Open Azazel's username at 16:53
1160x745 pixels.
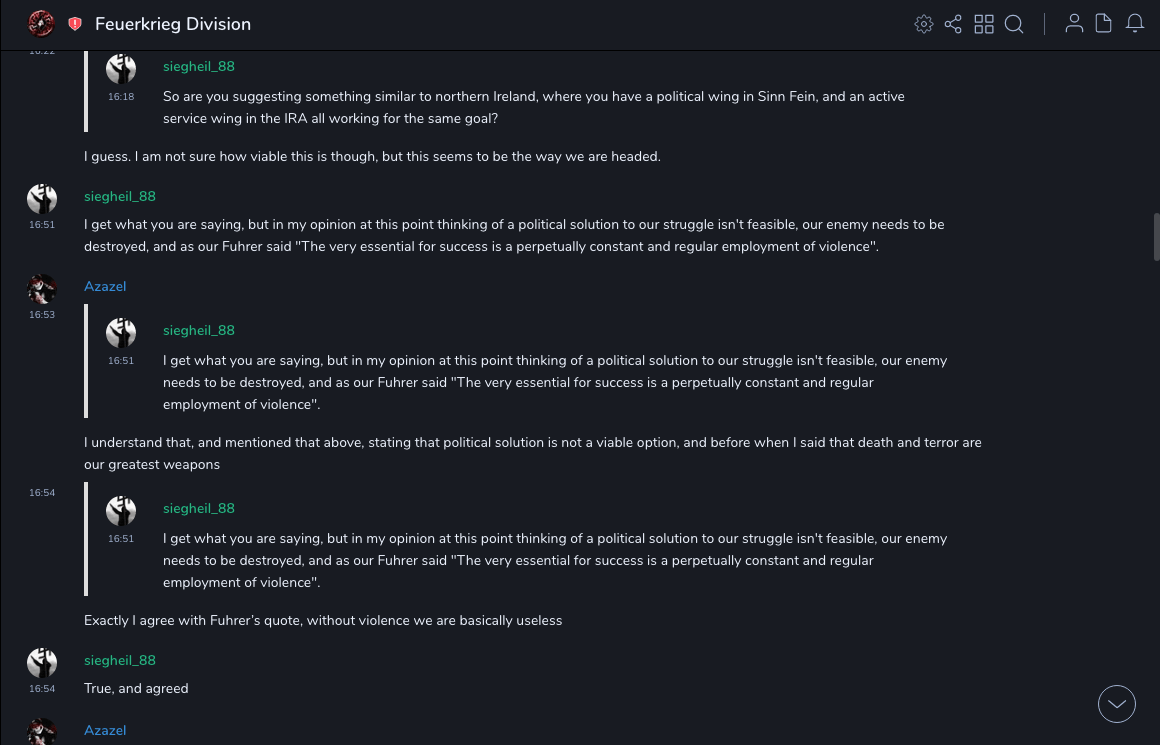(x=105, y=287)
